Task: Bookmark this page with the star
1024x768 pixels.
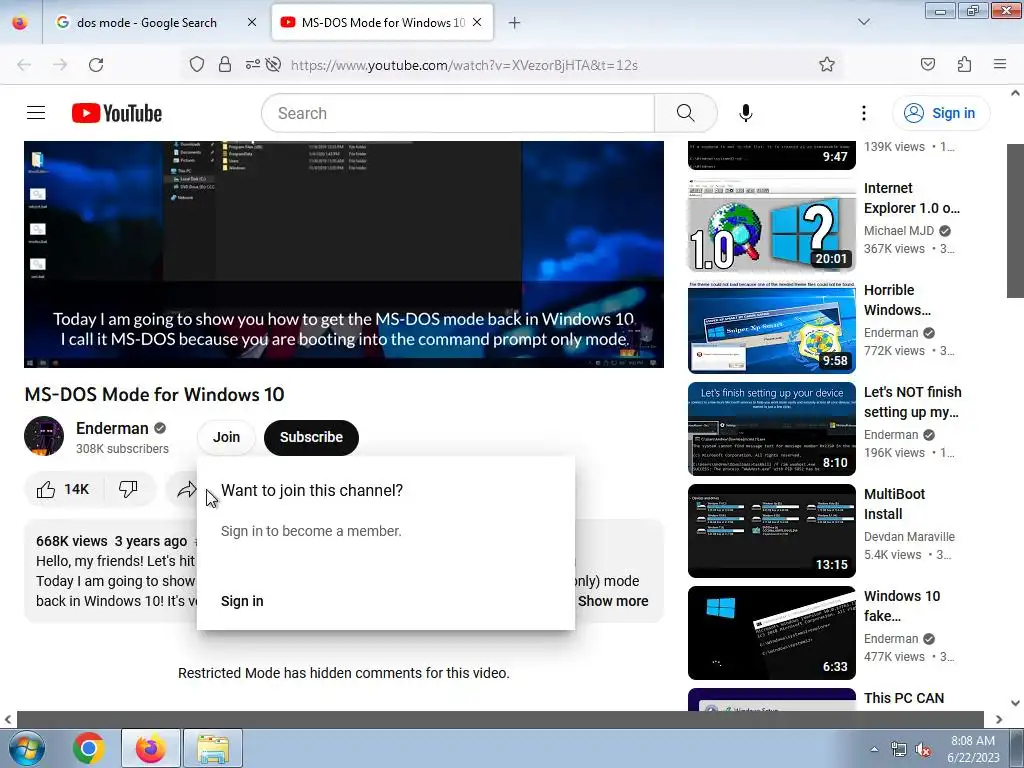Action: click(827, 64)
